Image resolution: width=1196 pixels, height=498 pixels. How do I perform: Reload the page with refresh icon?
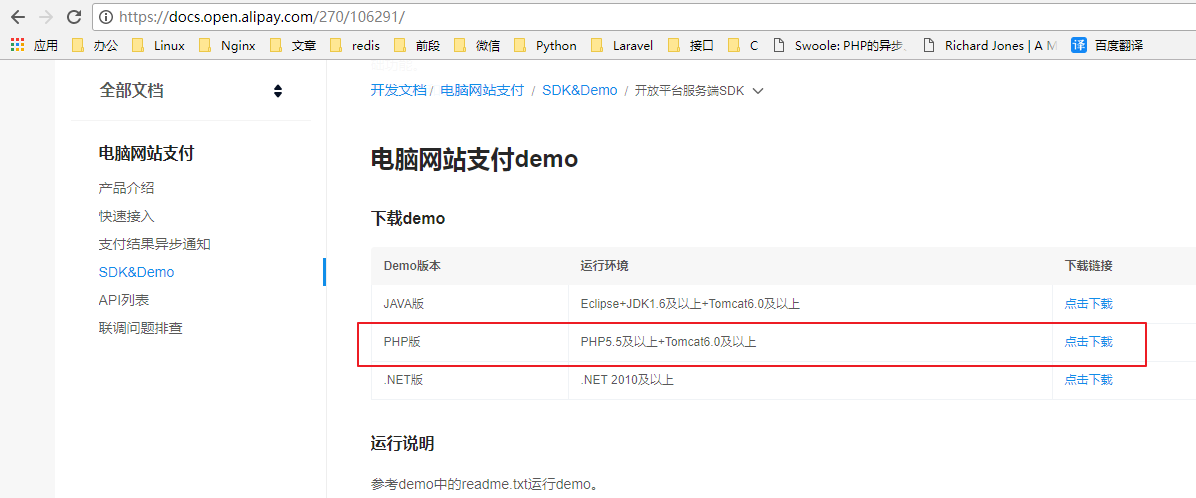coord(74,17)
